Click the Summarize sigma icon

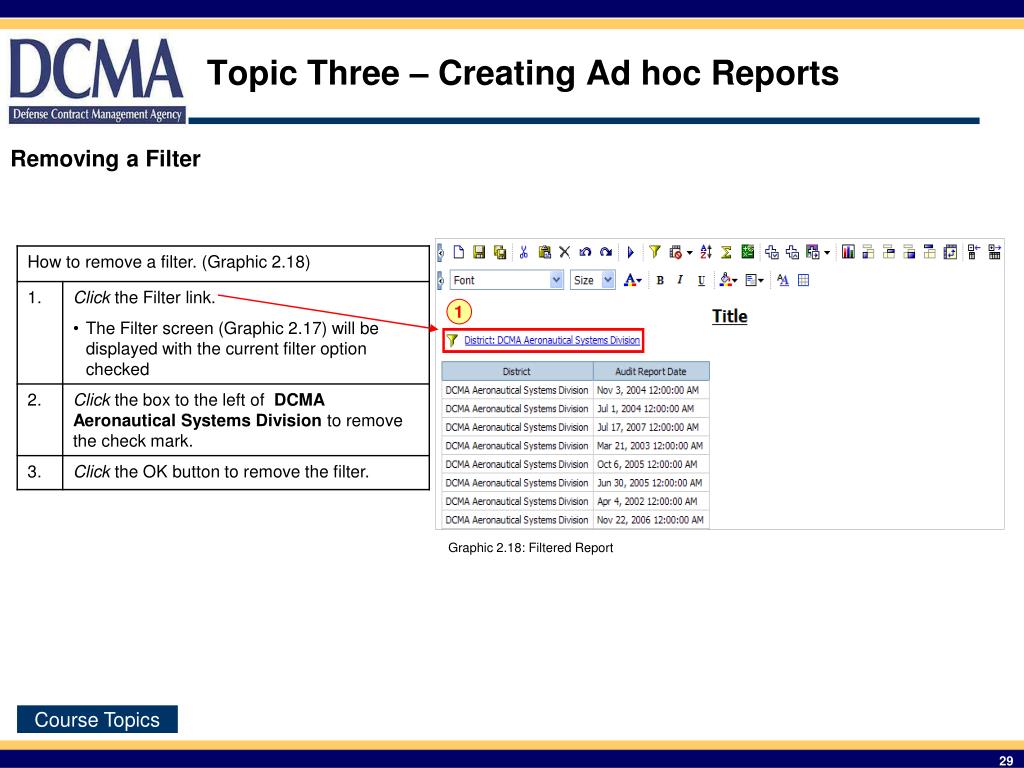point(727,252)
